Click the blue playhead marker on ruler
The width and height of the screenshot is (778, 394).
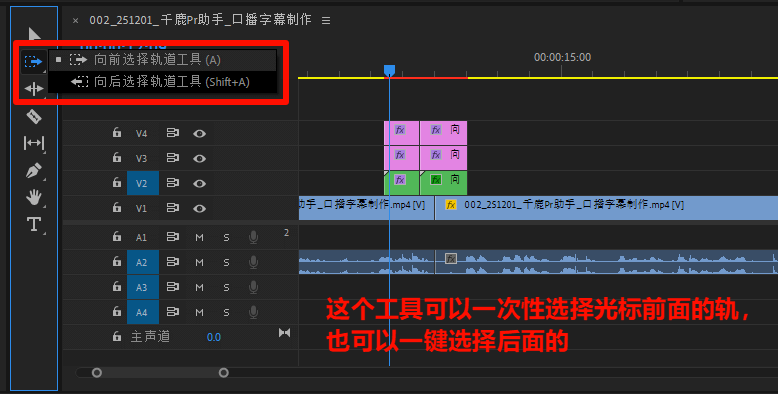pos(389,71)
